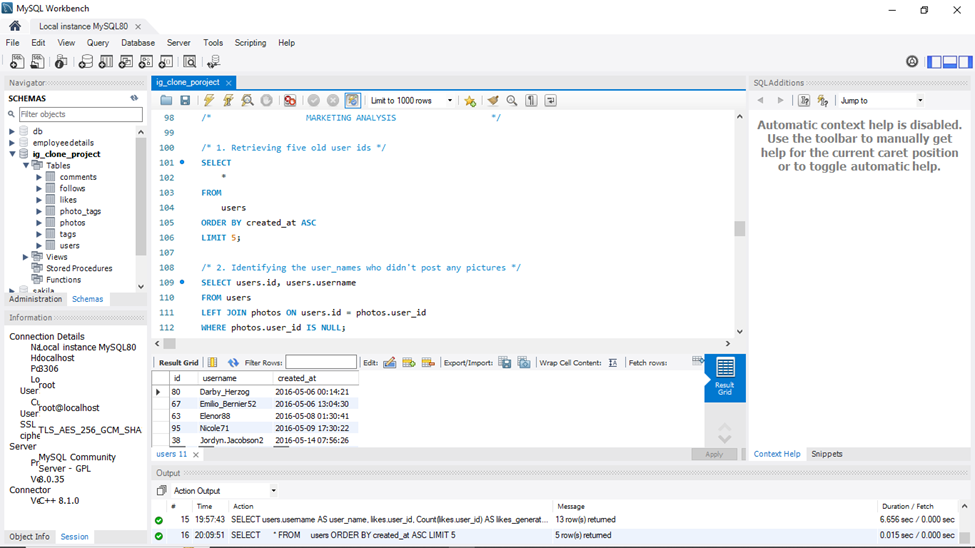Viewport: 975px width, 548px height.
Task: Click the Filter objects search field
Action: 80,114
